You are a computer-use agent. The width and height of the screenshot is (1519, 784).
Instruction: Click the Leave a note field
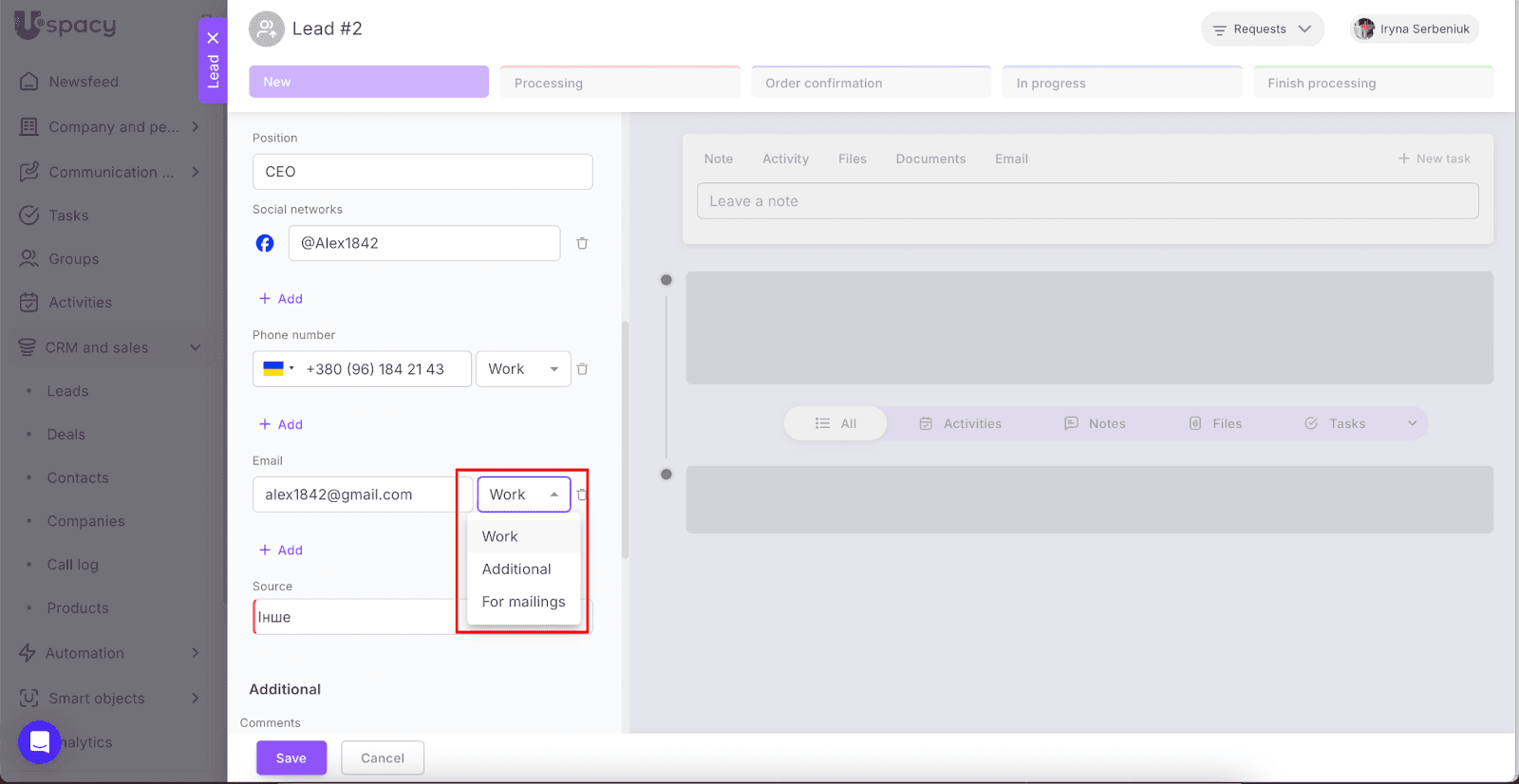coord(1087,201)
